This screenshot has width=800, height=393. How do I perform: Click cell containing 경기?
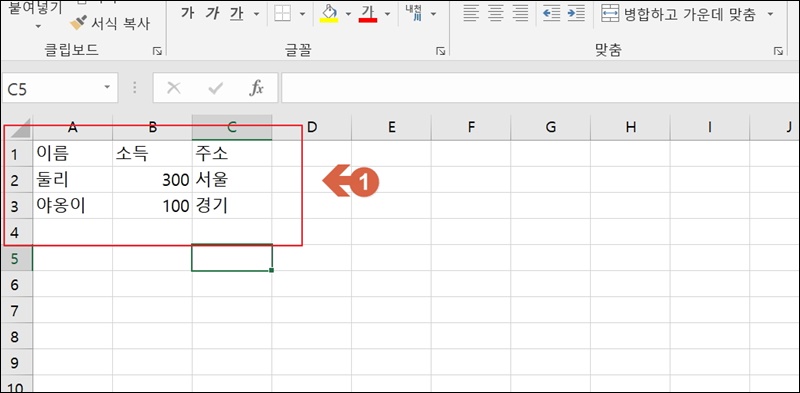pyautogui.click(x=232, y=206)
